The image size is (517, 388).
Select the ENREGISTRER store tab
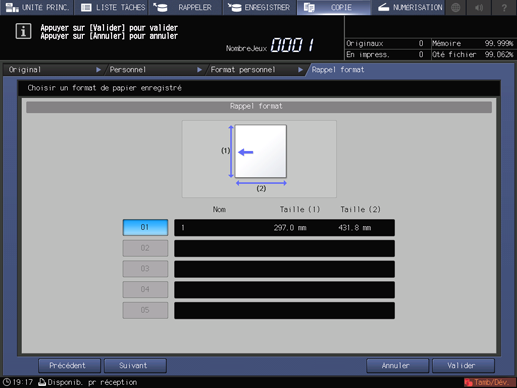259,7
